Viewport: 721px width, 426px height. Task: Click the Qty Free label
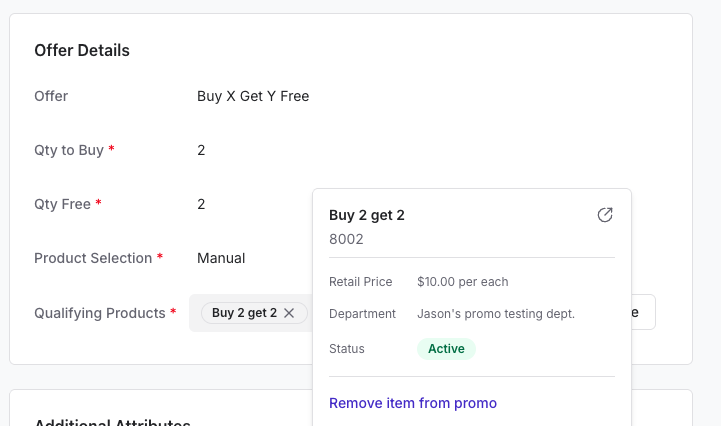62,204
